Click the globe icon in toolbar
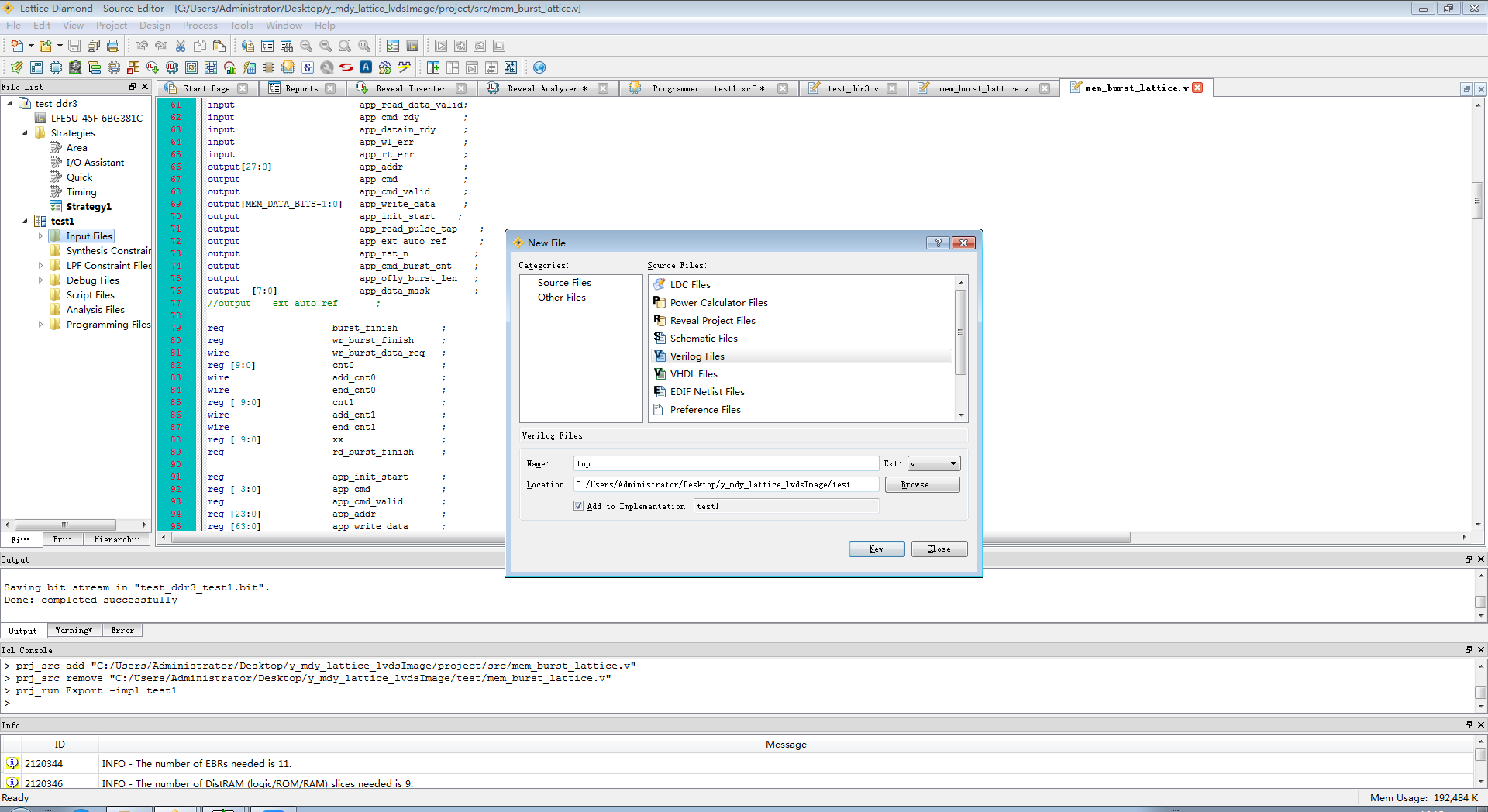 coord(539,67)
